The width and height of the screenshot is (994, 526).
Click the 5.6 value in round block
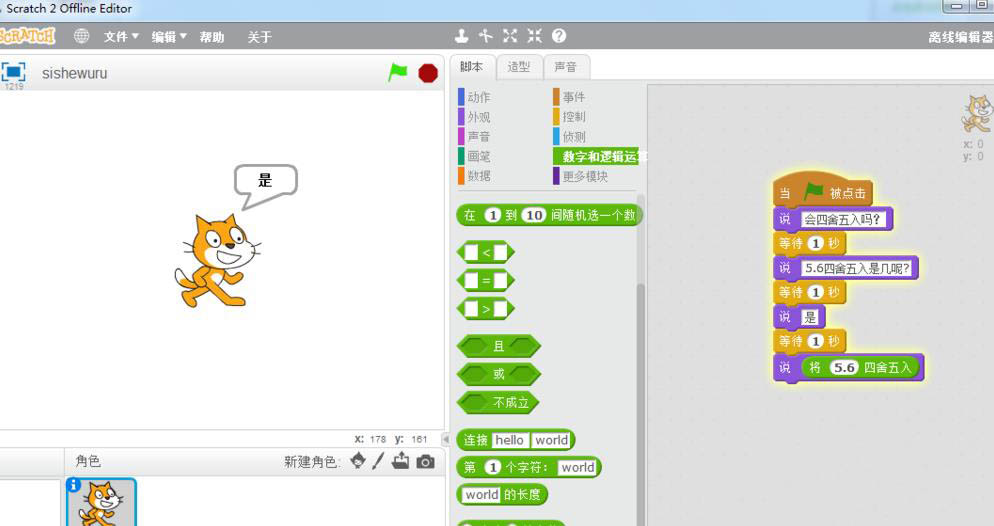click(x=844, y=368)
